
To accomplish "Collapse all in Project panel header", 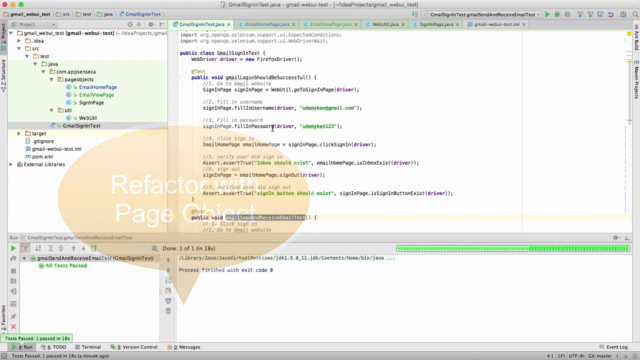I will click(139, 24).
